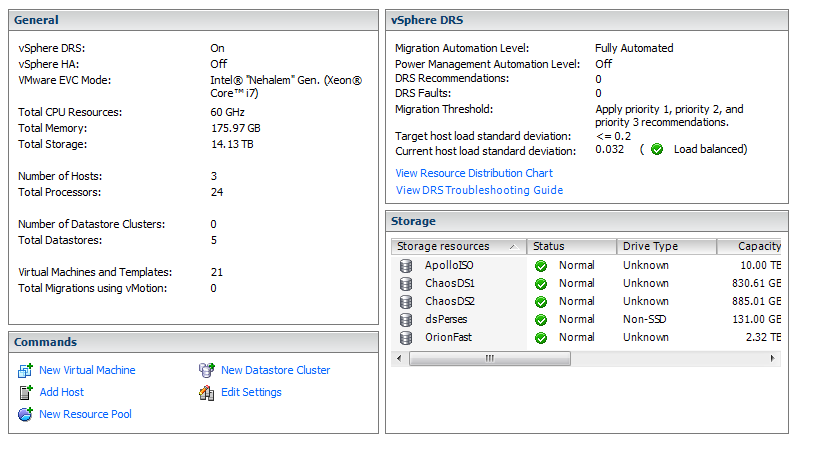Click the Add Host icon

(x=25, y=393)
